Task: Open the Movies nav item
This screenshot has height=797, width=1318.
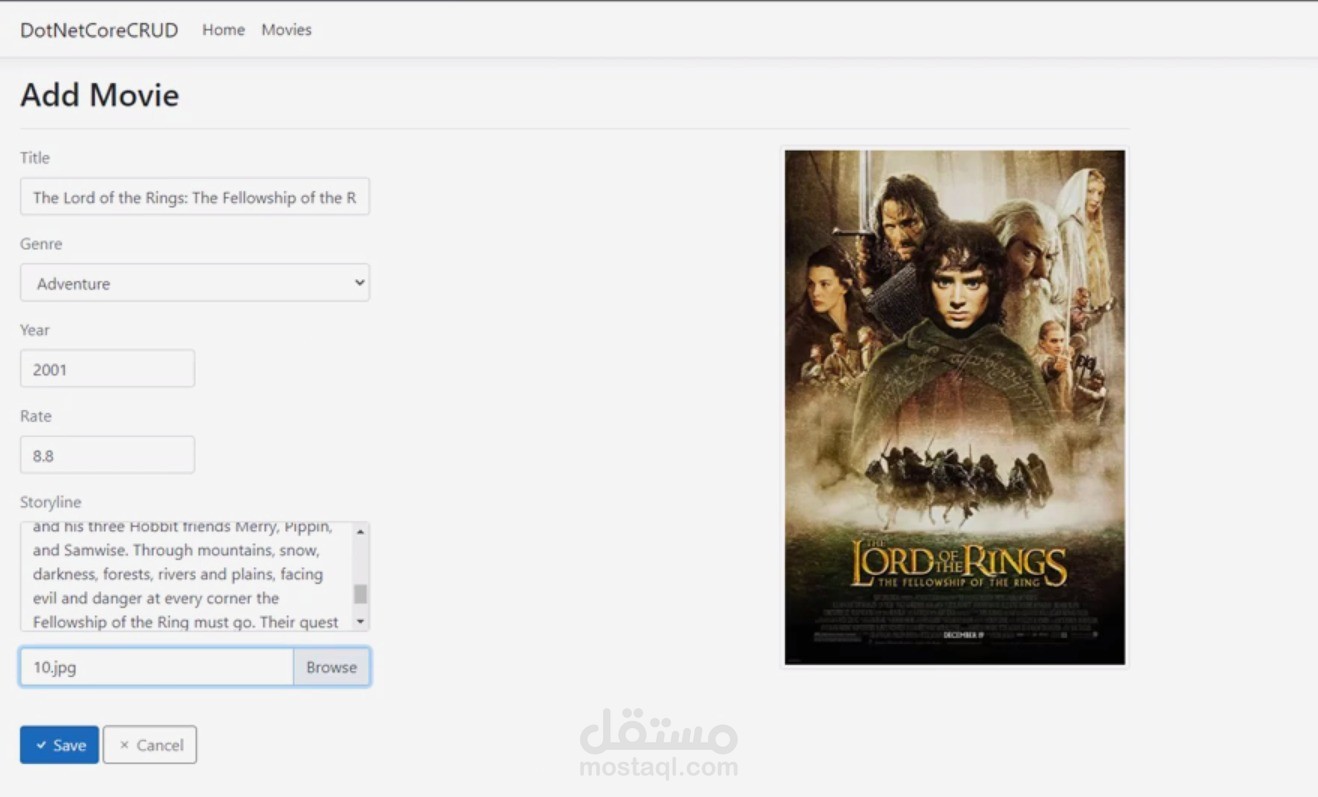Action: [x=286, y=30]
